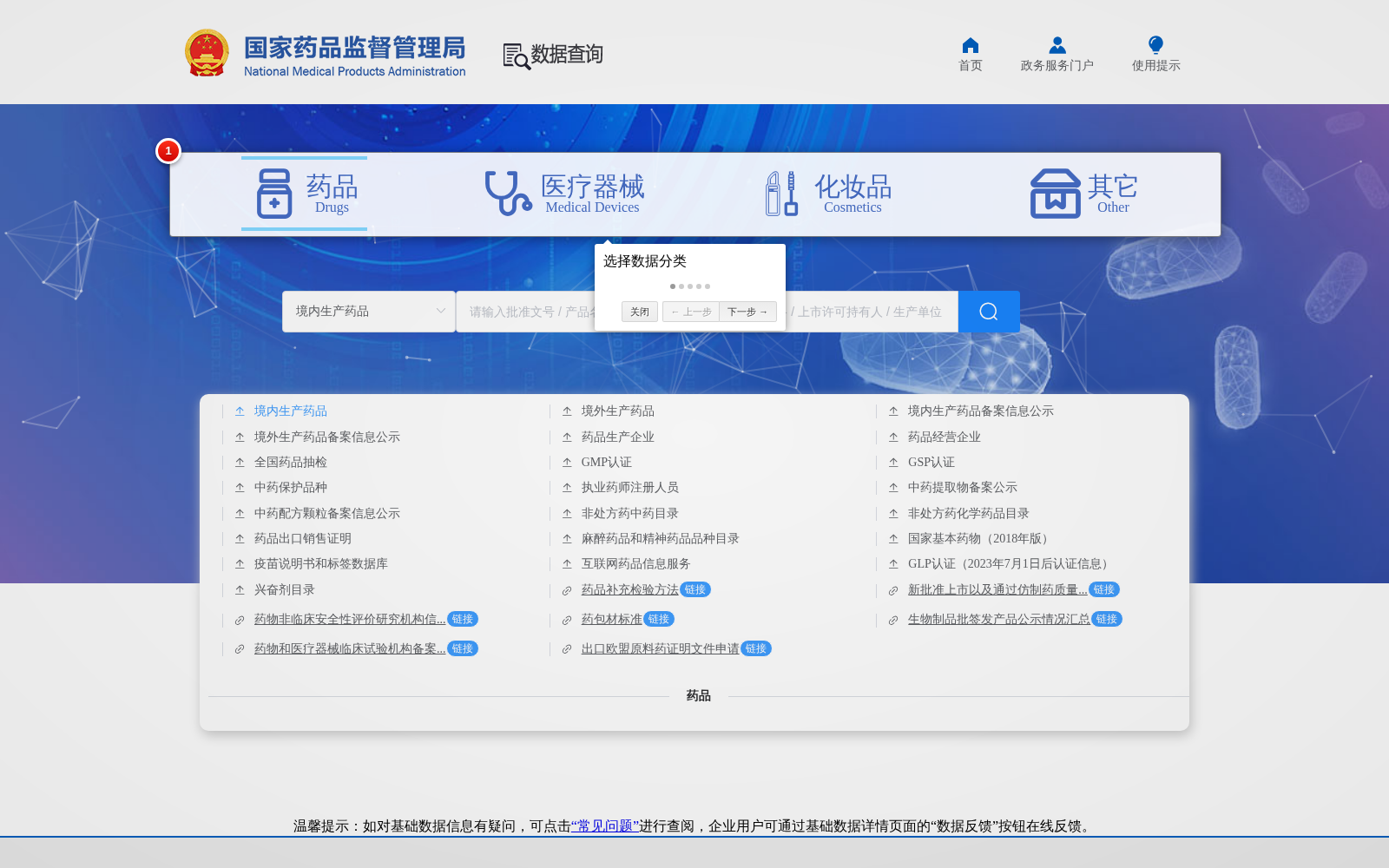Select the 药品 Drugs medicine bottle icon
Screen dimensions: 1389x868
tap(274, 194)
